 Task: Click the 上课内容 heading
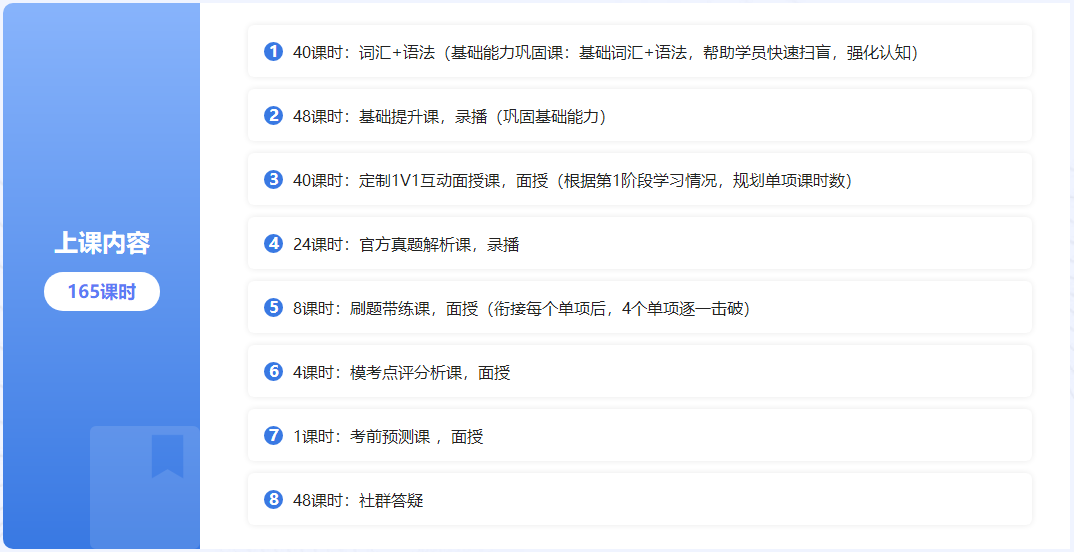[x=101, y=243]
